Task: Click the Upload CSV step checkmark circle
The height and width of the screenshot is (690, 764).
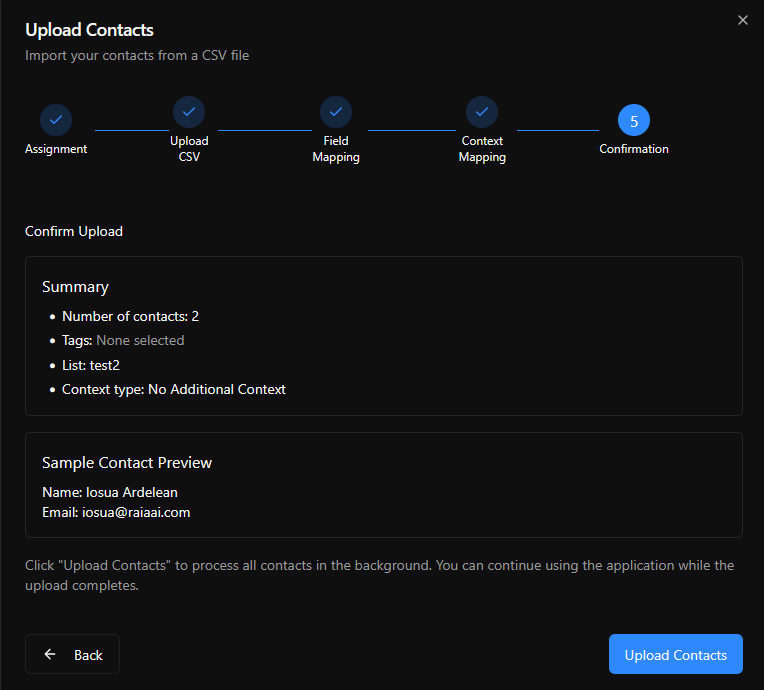Action: 189,112
